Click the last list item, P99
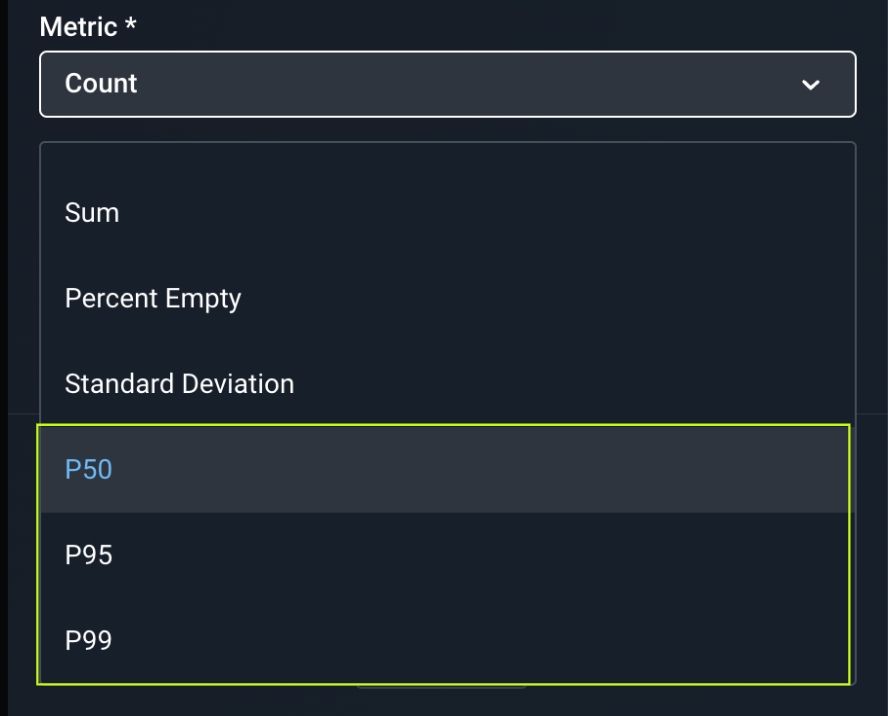This screenshot has width=888, height=716. click(89, 641)
